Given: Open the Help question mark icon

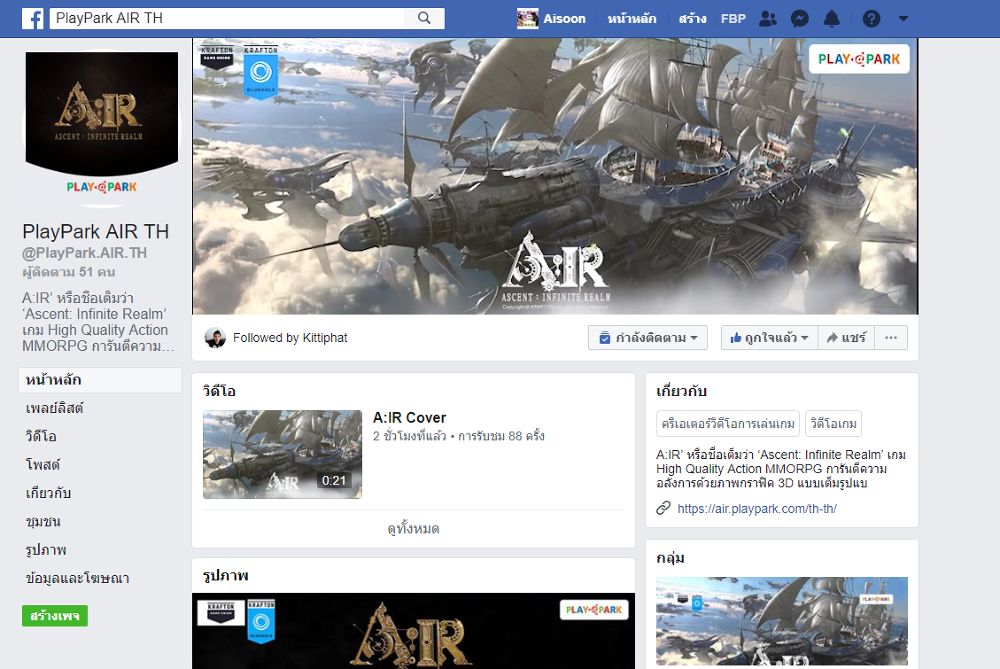Looking at the screenshot, I should [x=871, y=18].
